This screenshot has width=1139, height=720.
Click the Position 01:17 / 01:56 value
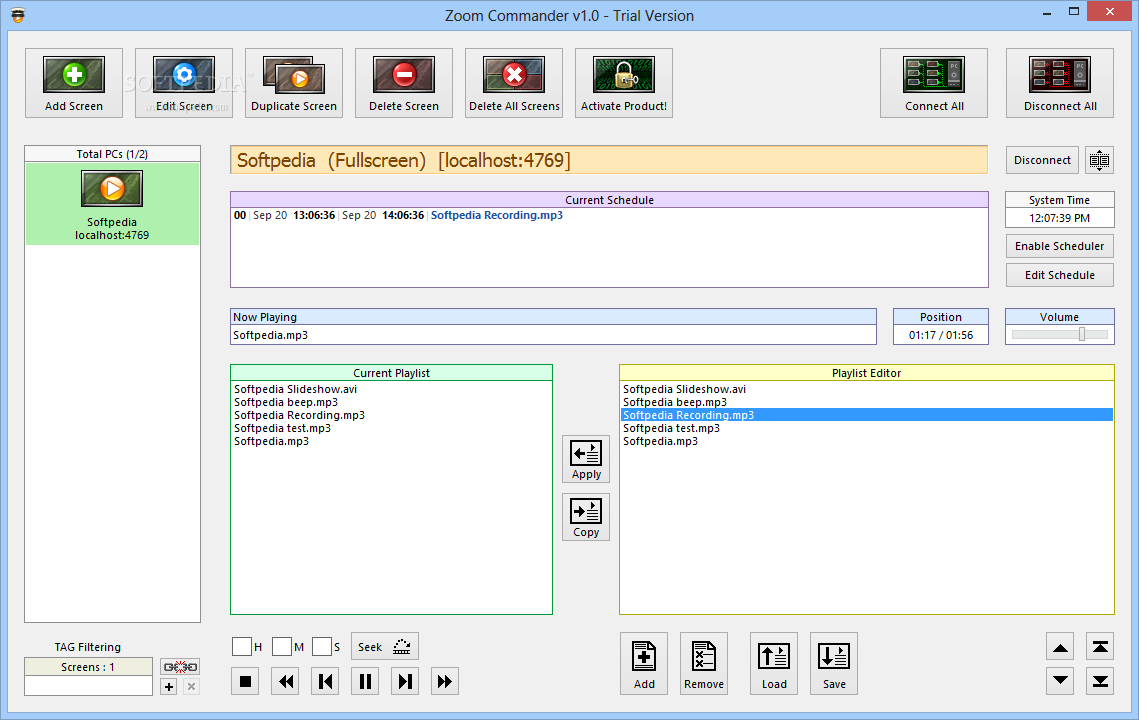[x=941, y=335]
